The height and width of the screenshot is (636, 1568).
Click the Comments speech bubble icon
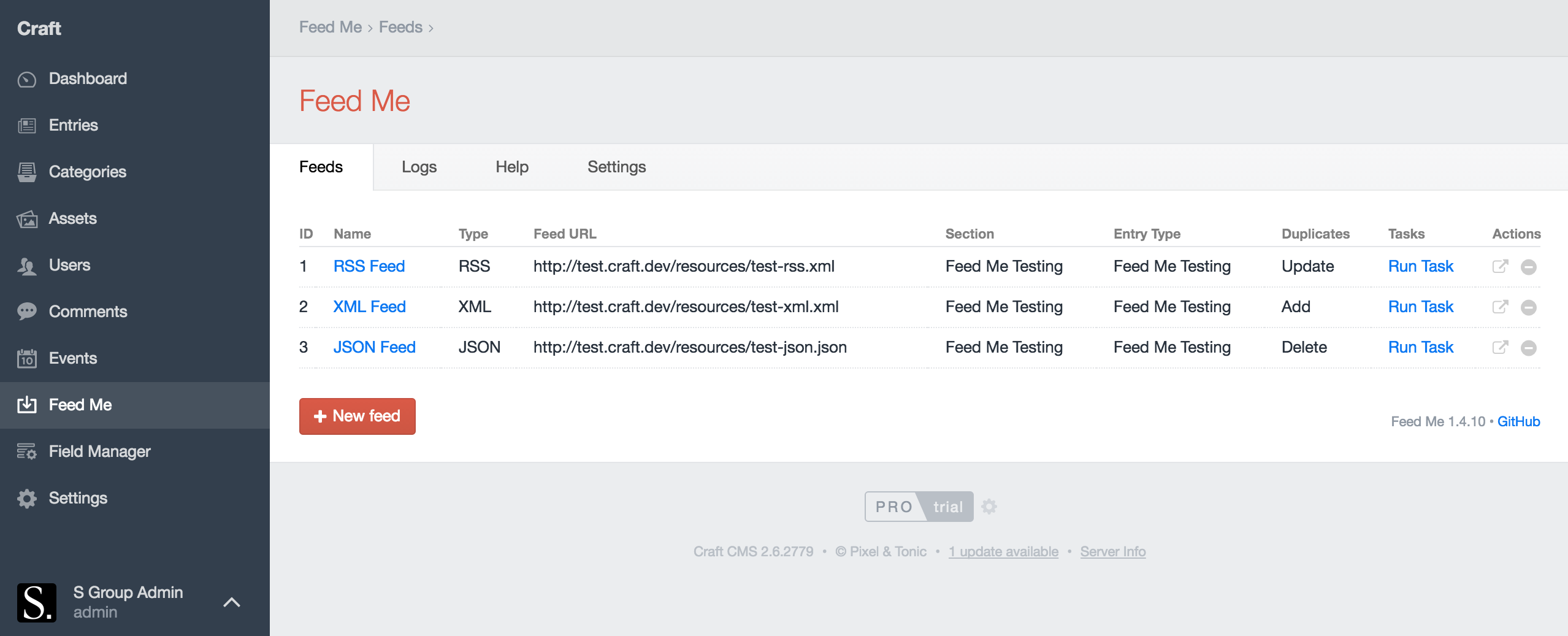pyautogui.click(x=27, y=312)
